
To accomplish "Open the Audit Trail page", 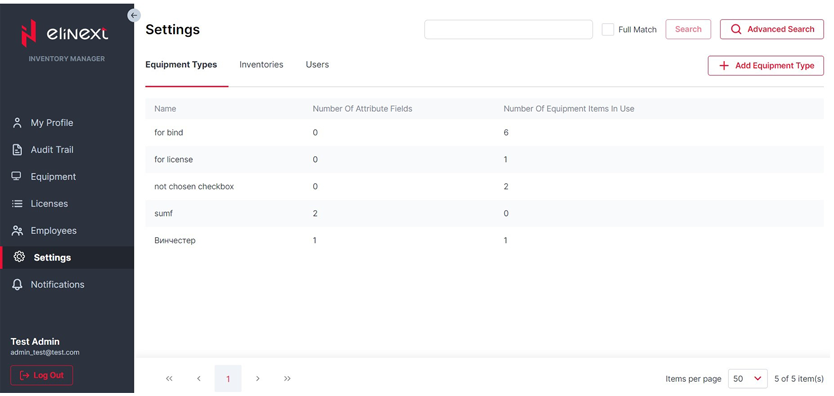I will [x=52, y=150].
